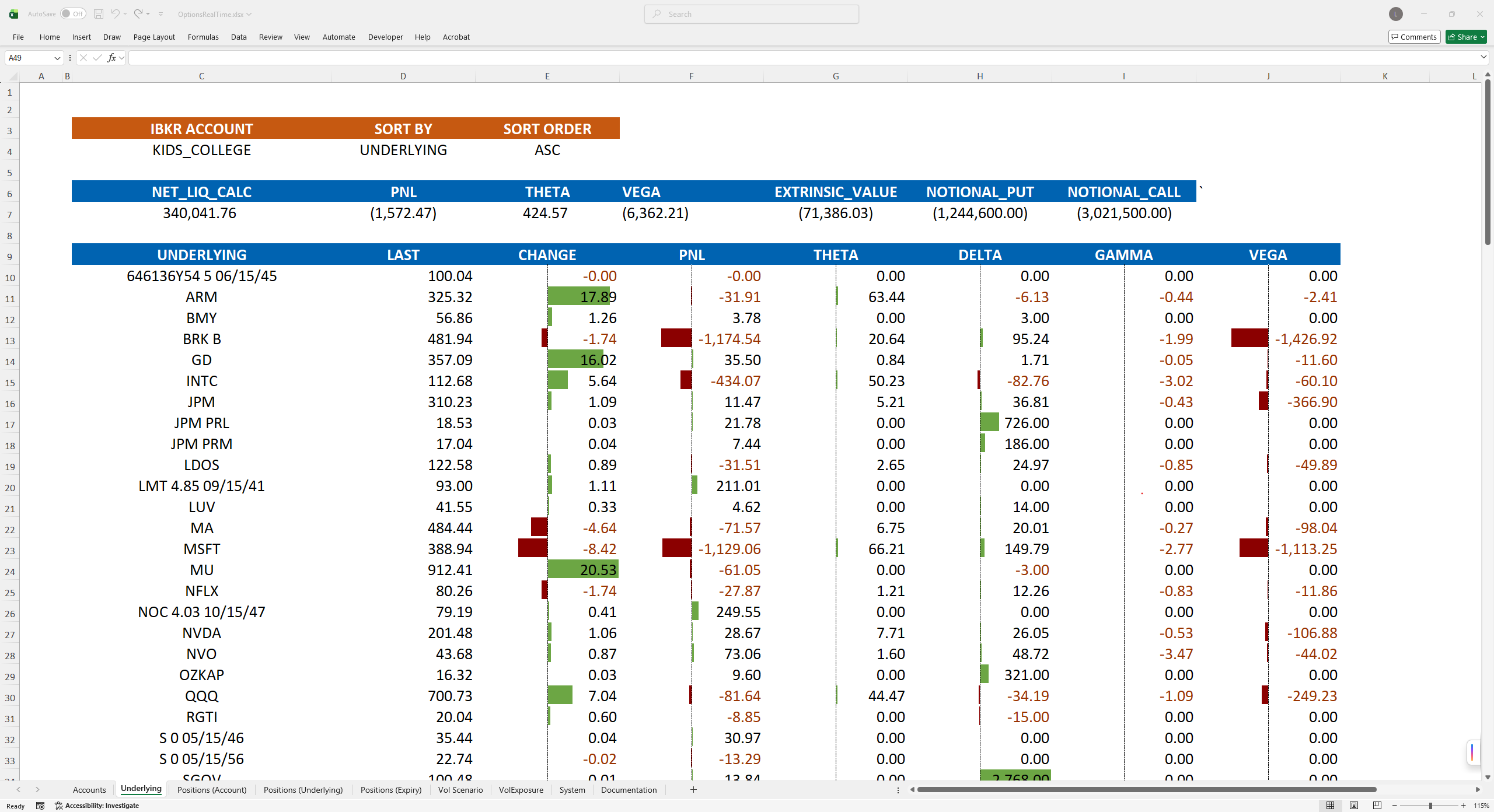
Task: Open the Developer ribbon tab
Action: click(385, 37)
